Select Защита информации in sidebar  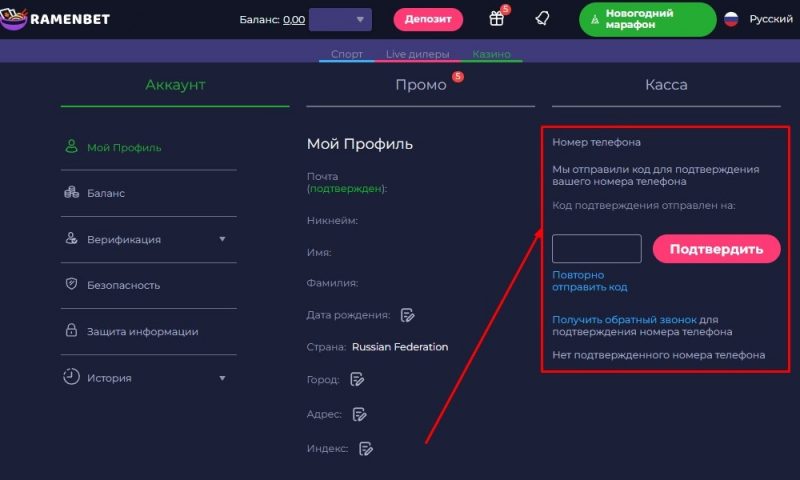(x=142, y=332)
